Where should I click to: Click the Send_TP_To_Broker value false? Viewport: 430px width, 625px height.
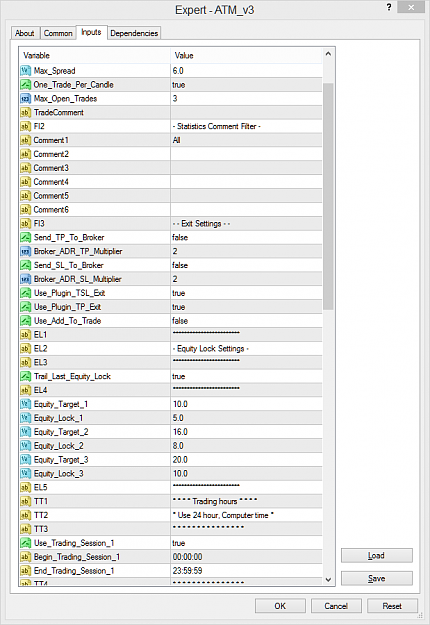coord(180,238)
